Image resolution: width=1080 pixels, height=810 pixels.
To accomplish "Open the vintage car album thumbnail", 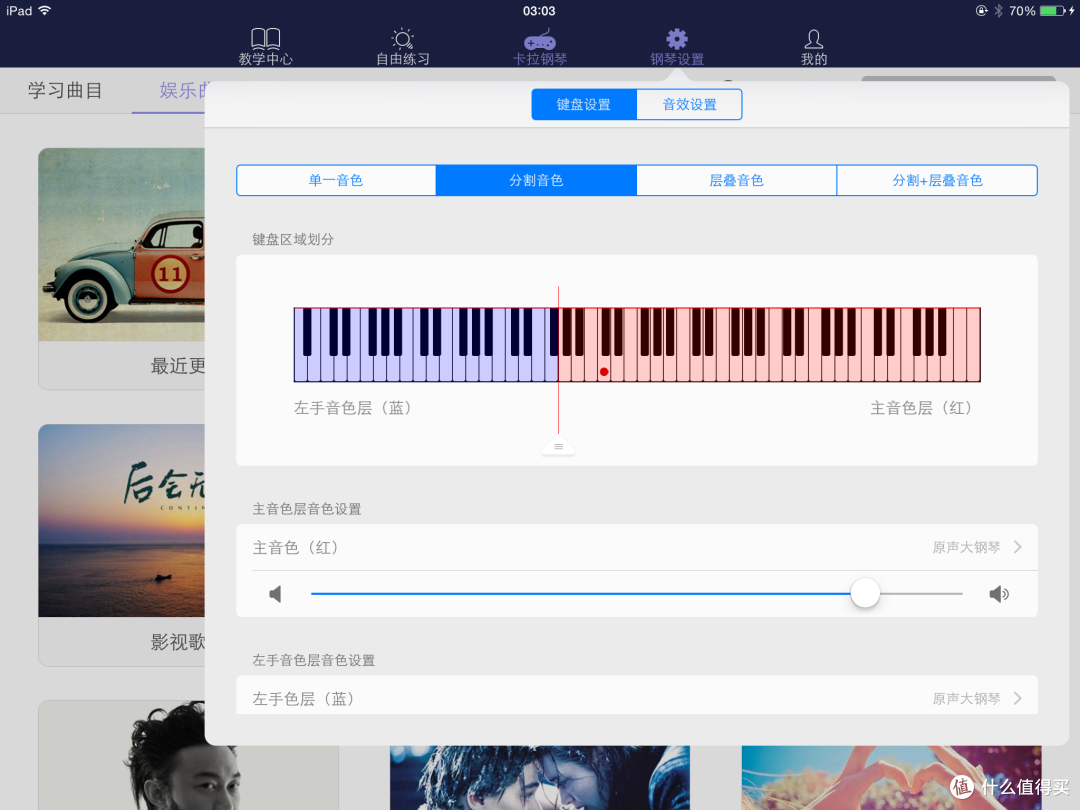I will [x=121, y=245].
